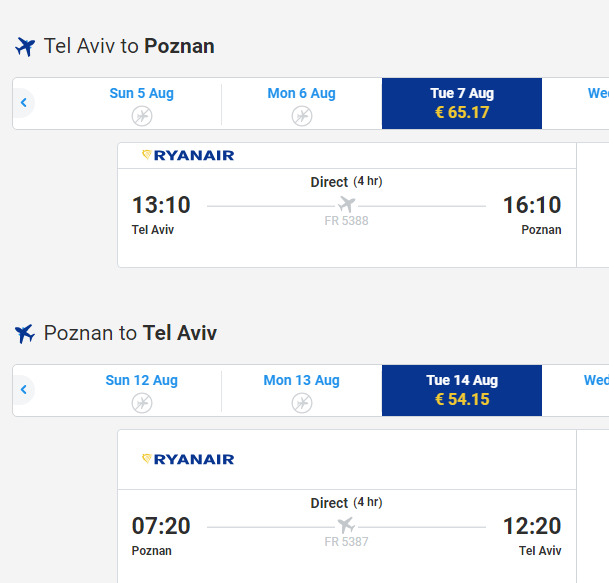Image resolution: width=609 pixels, height=583 pixels.
Task: Choose the Sun 12 Aug return date
Action: coord(142,390)
